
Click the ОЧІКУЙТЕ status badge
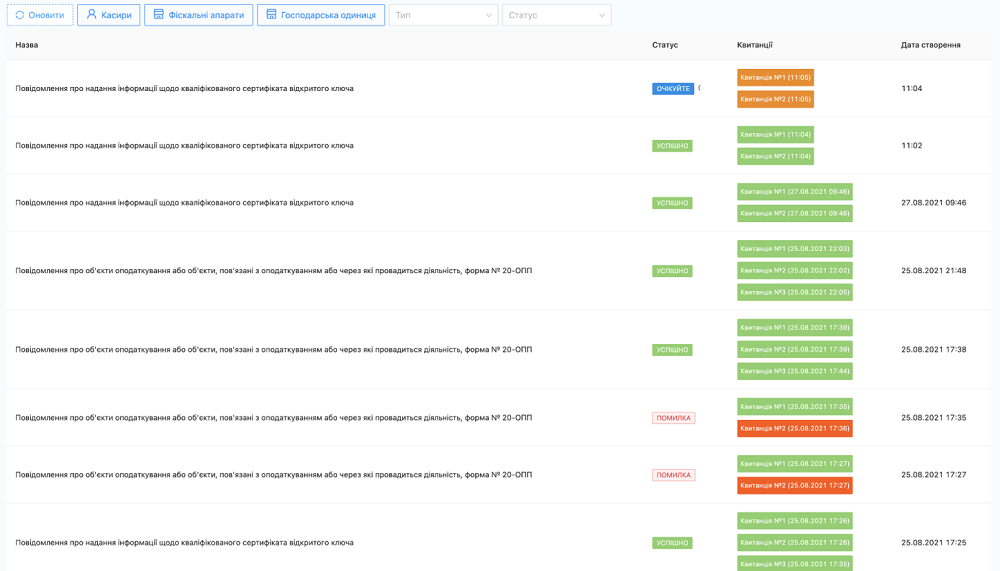tap(672, 89)
